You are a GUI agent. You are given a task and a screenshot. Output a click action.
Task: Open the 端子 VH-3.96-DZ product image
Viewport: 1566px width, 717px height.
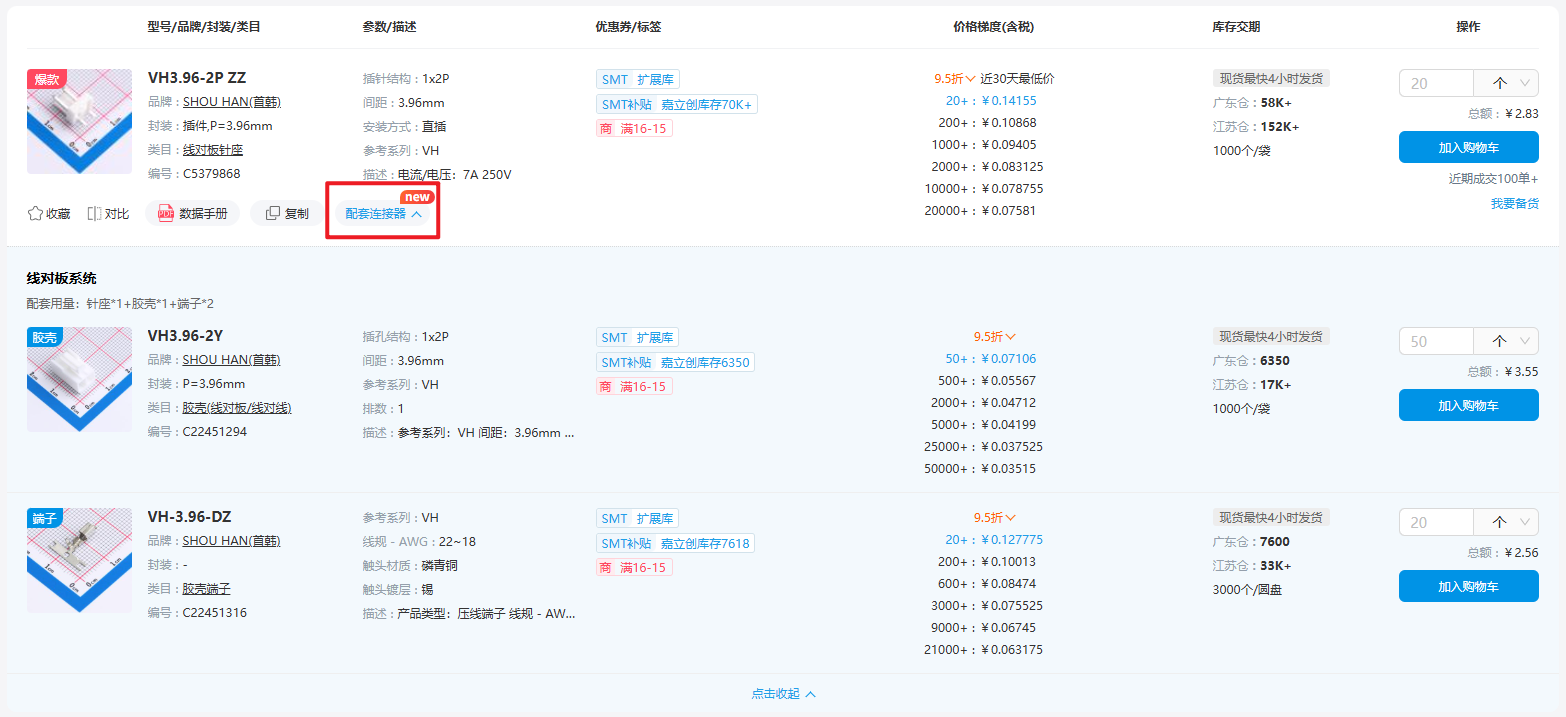coord(79,560)
